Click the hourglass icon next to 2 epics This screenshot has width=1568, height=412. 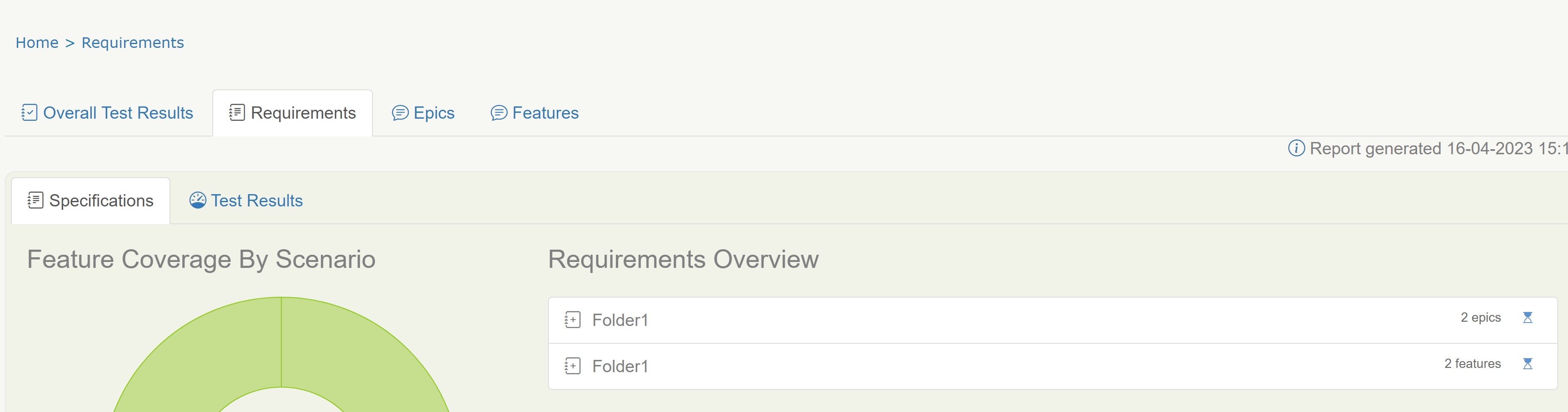[x=1529, y=317]
